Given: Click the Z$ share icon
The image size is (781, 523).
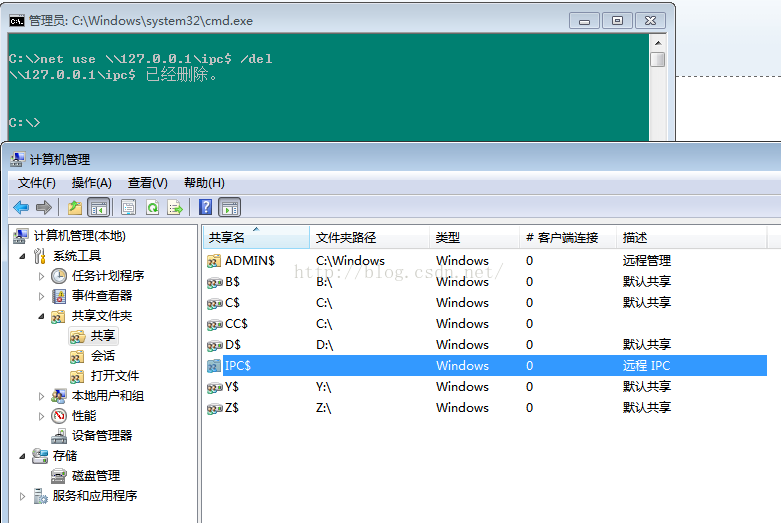Looking at the screenshot, I should 215,408.
